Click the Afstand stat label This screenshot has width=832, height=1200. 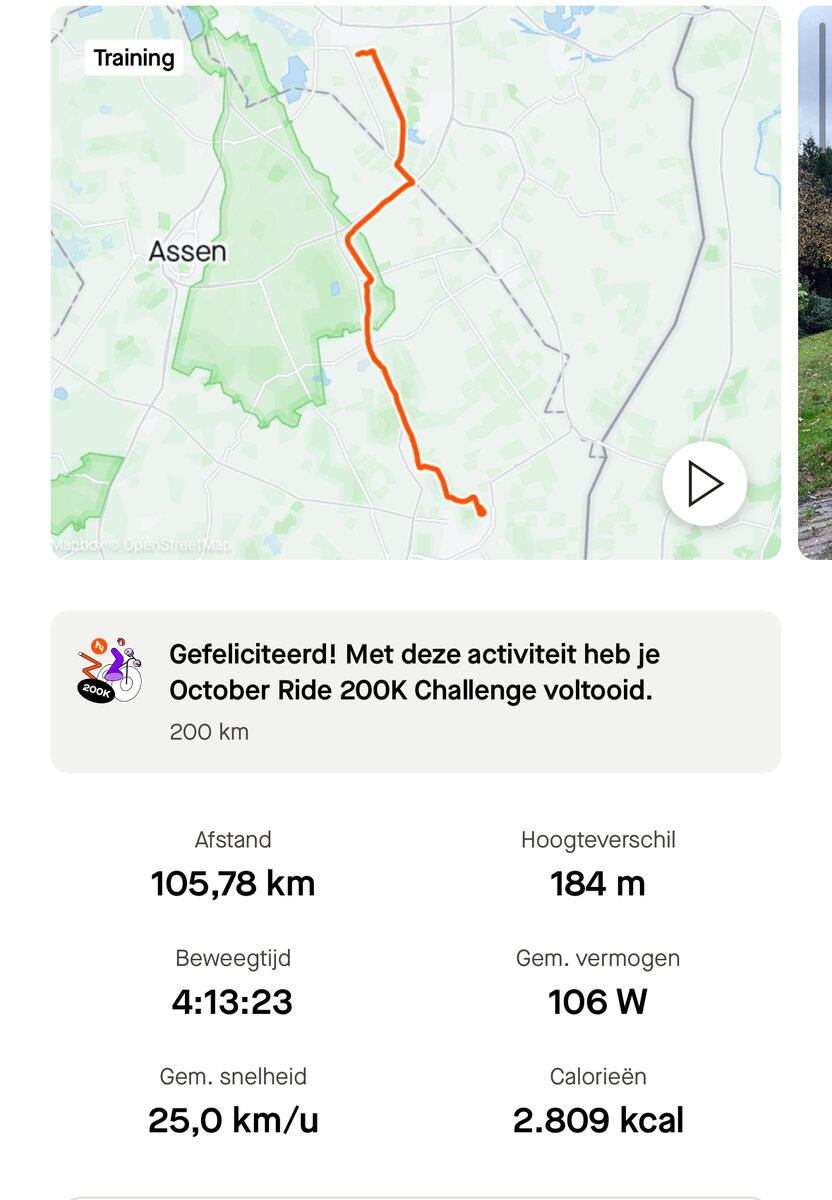pos(233,840)
